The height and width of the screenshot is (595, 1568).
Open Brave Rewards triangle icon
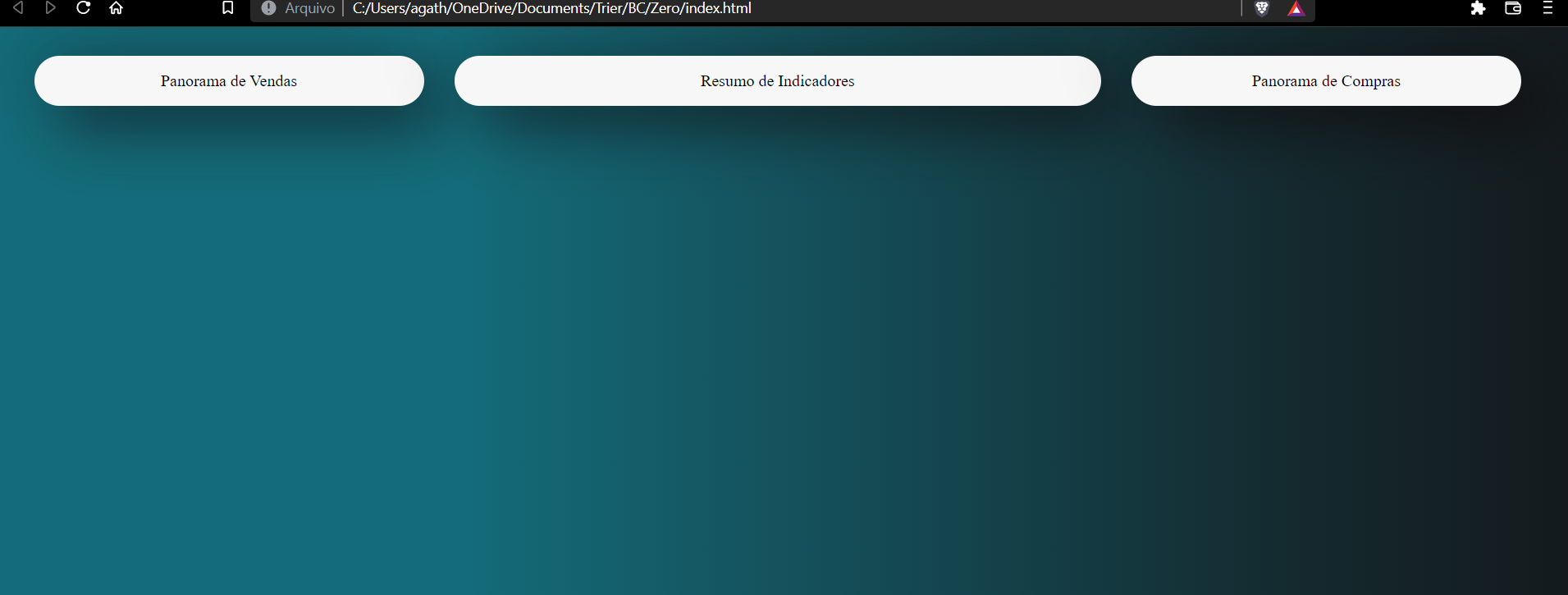pos(1296,9)
